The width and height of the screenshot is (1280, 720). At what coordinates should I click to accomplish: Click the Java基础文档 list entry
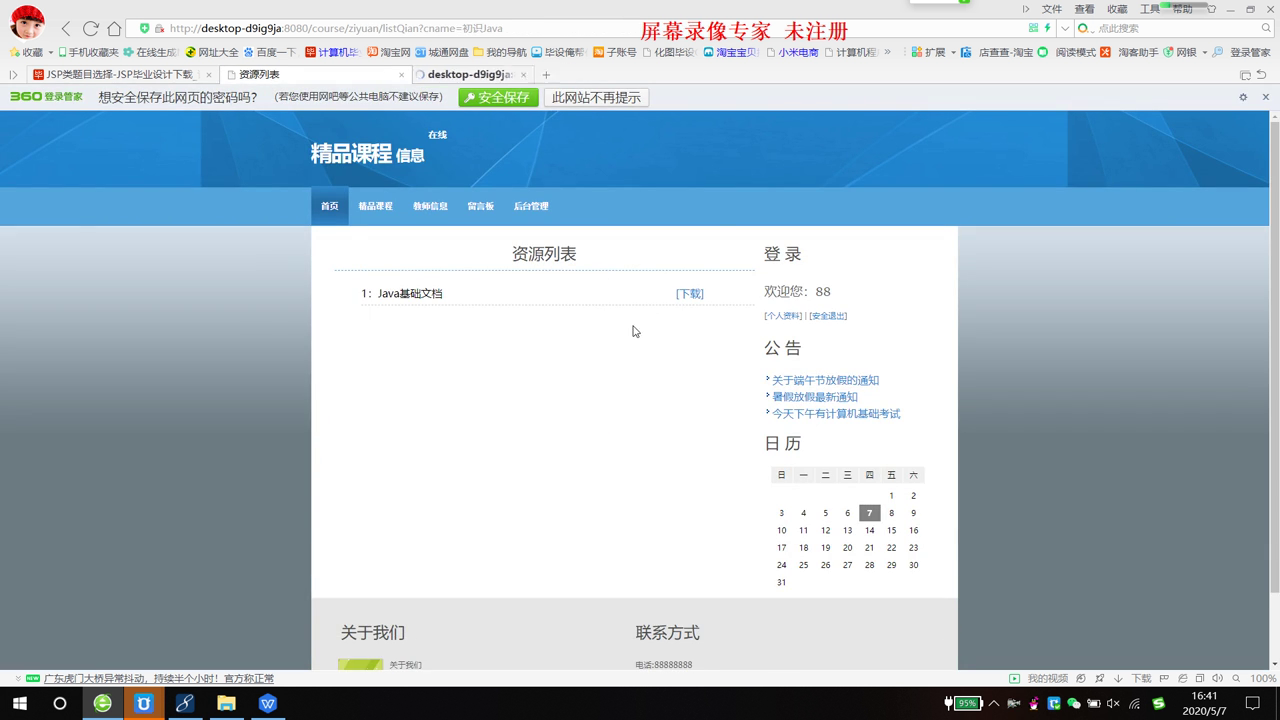[410, 293]
